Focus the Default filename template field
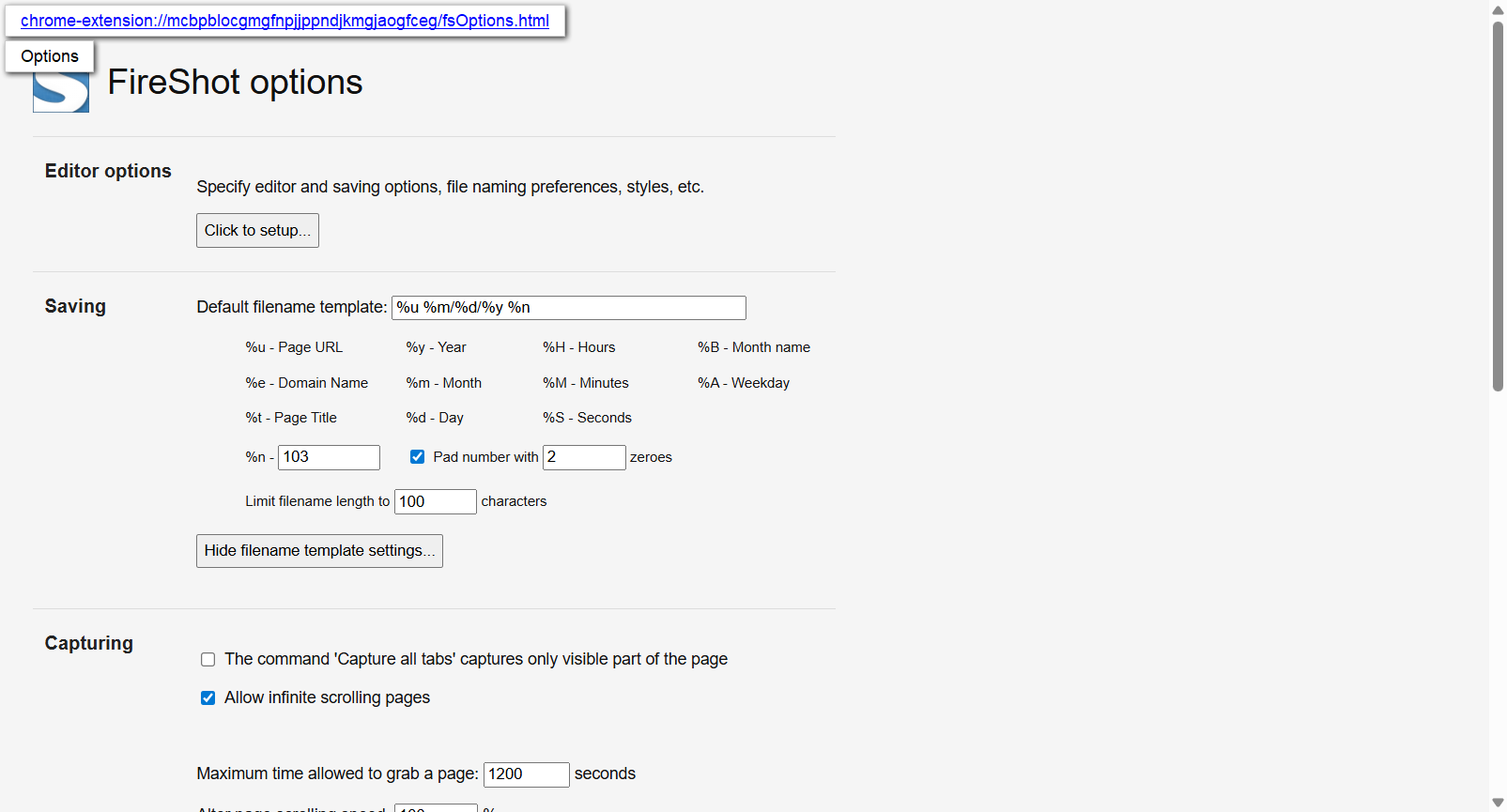 click(x=569, y=308)
